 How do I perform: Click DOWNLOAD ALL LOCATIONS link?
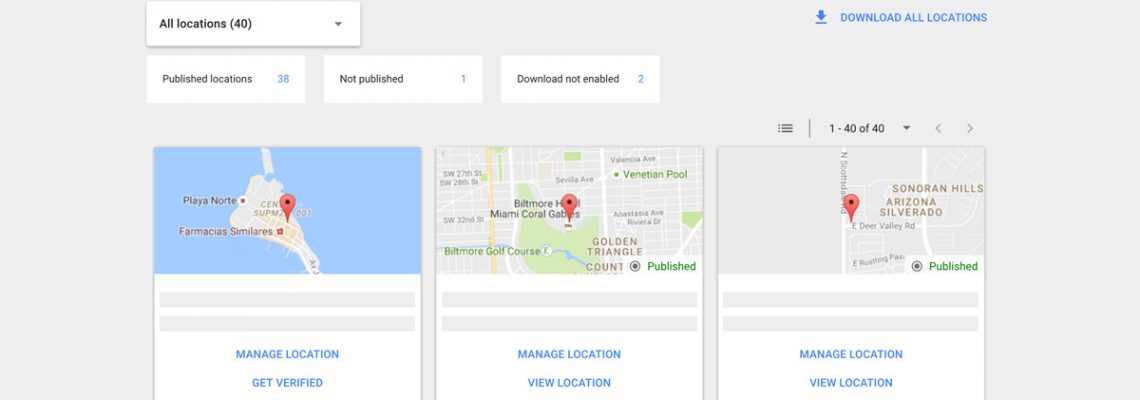913,17
